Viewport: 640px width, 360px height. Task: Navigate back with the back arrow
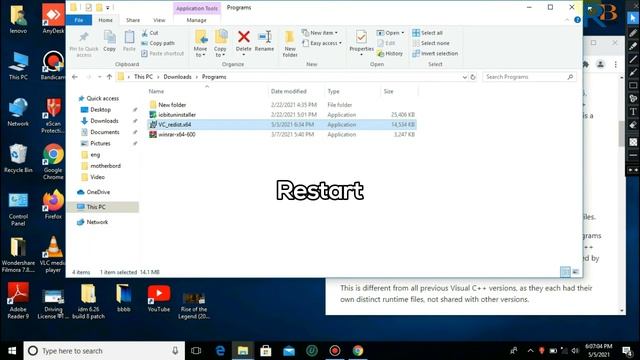click(x=75, y=77)
